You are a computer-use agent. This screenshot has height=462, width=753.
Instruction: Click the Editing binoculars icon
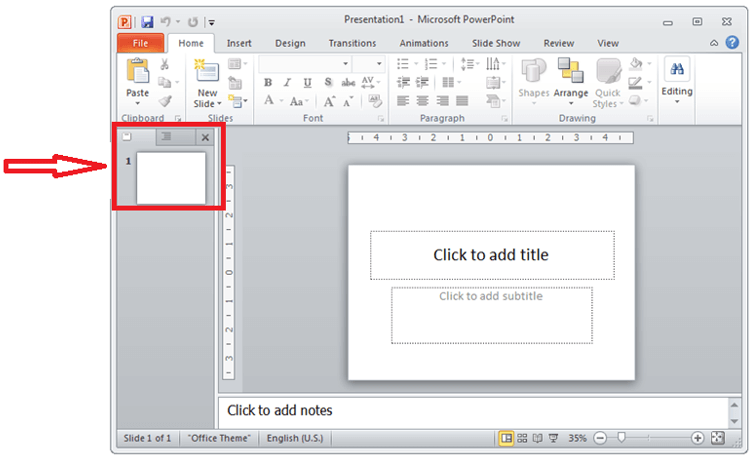676,70
